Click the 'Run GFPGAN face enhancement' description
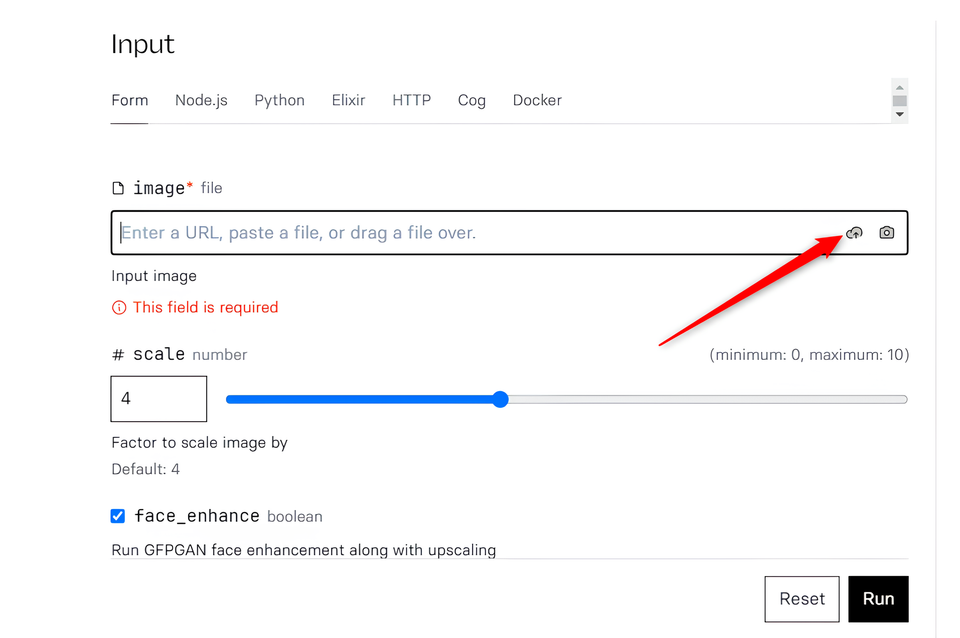This screenshot has height=638, width=960. 304,550
